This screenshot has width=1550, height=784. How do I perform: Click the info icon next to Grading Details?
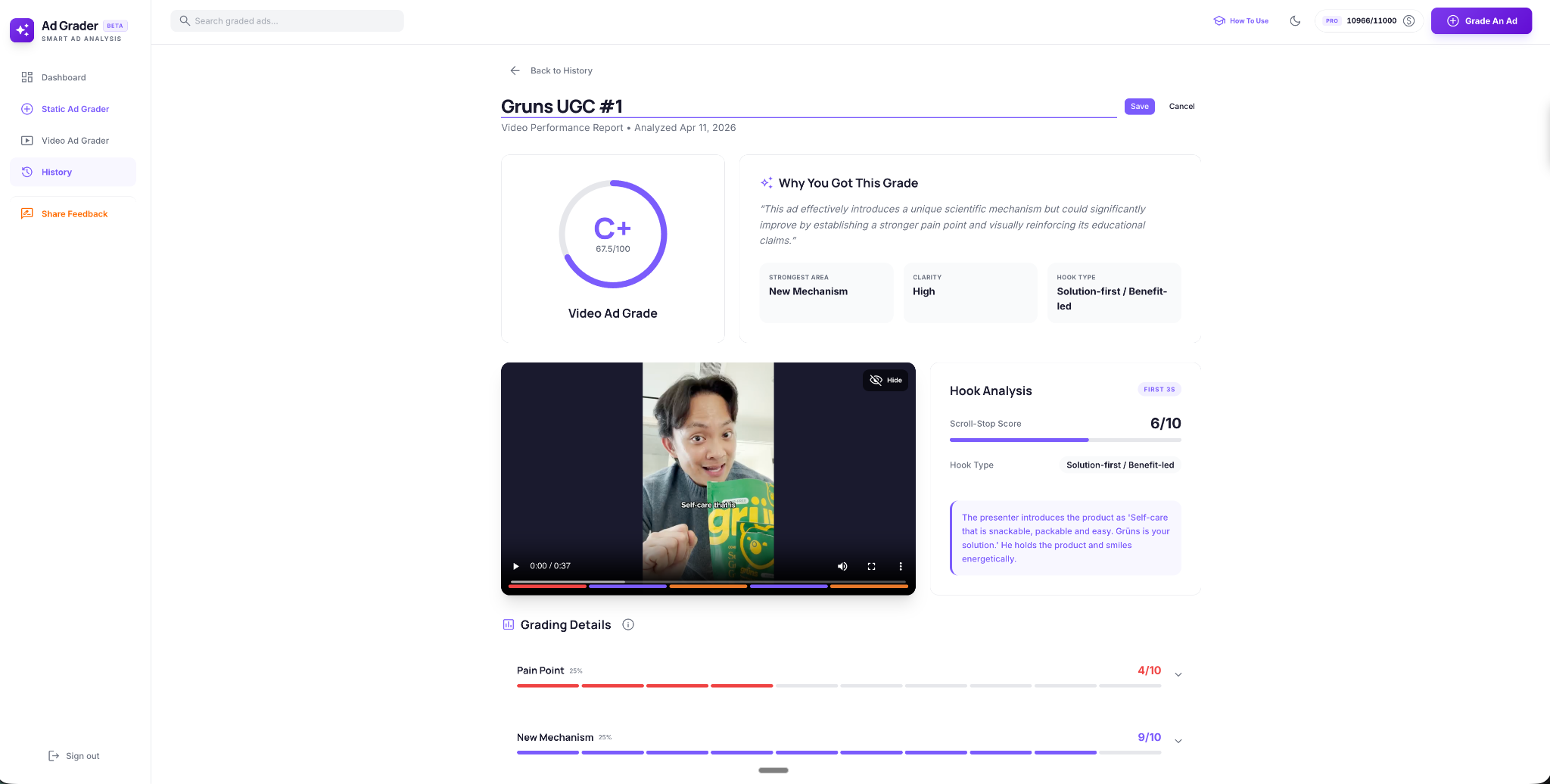click(628, 624)
